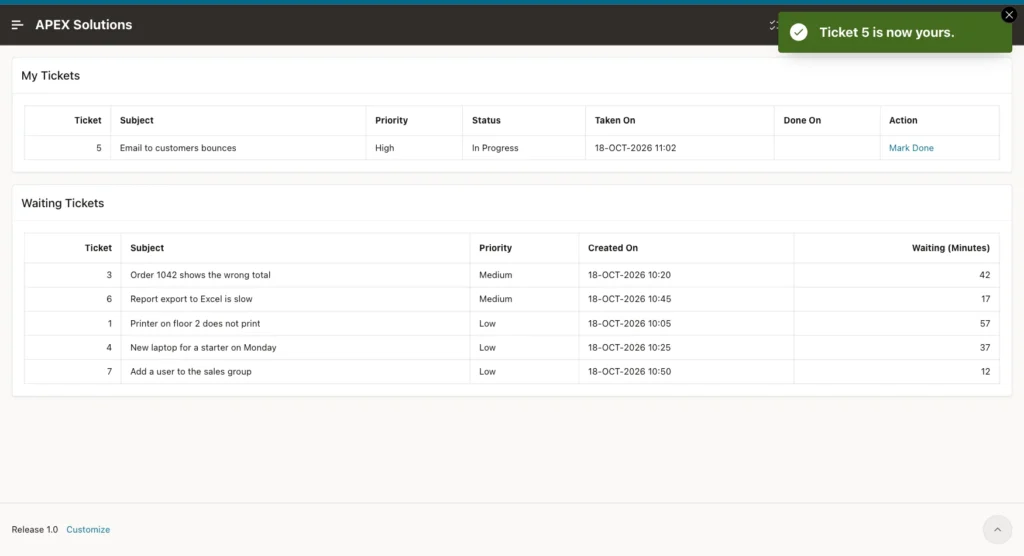
Task: Click created date '18-OCT-2026 10:05'
Action: click(x=629, y=323)
